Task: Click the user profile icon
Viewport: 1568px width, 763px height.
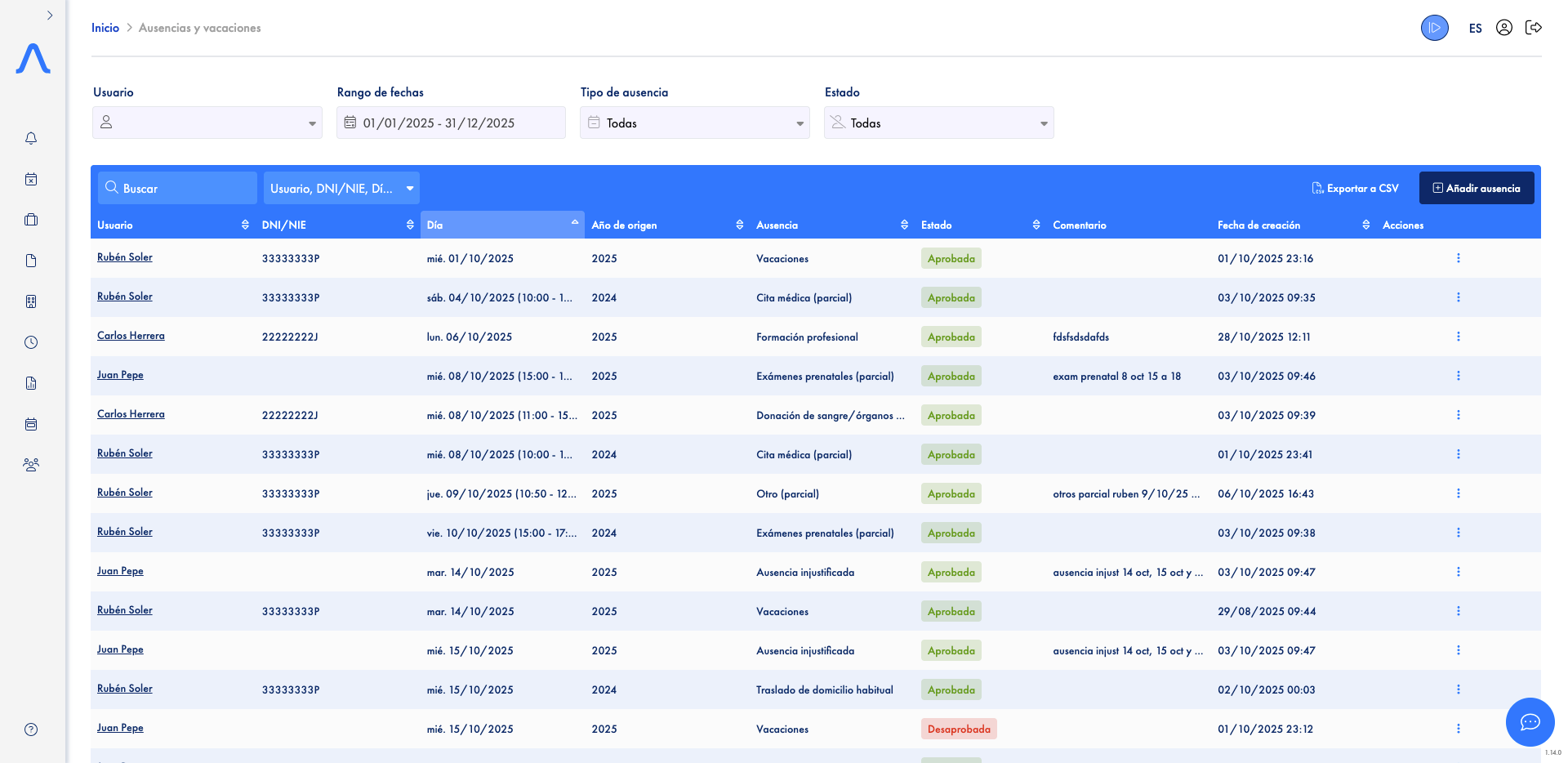Action: (1503, 28)
